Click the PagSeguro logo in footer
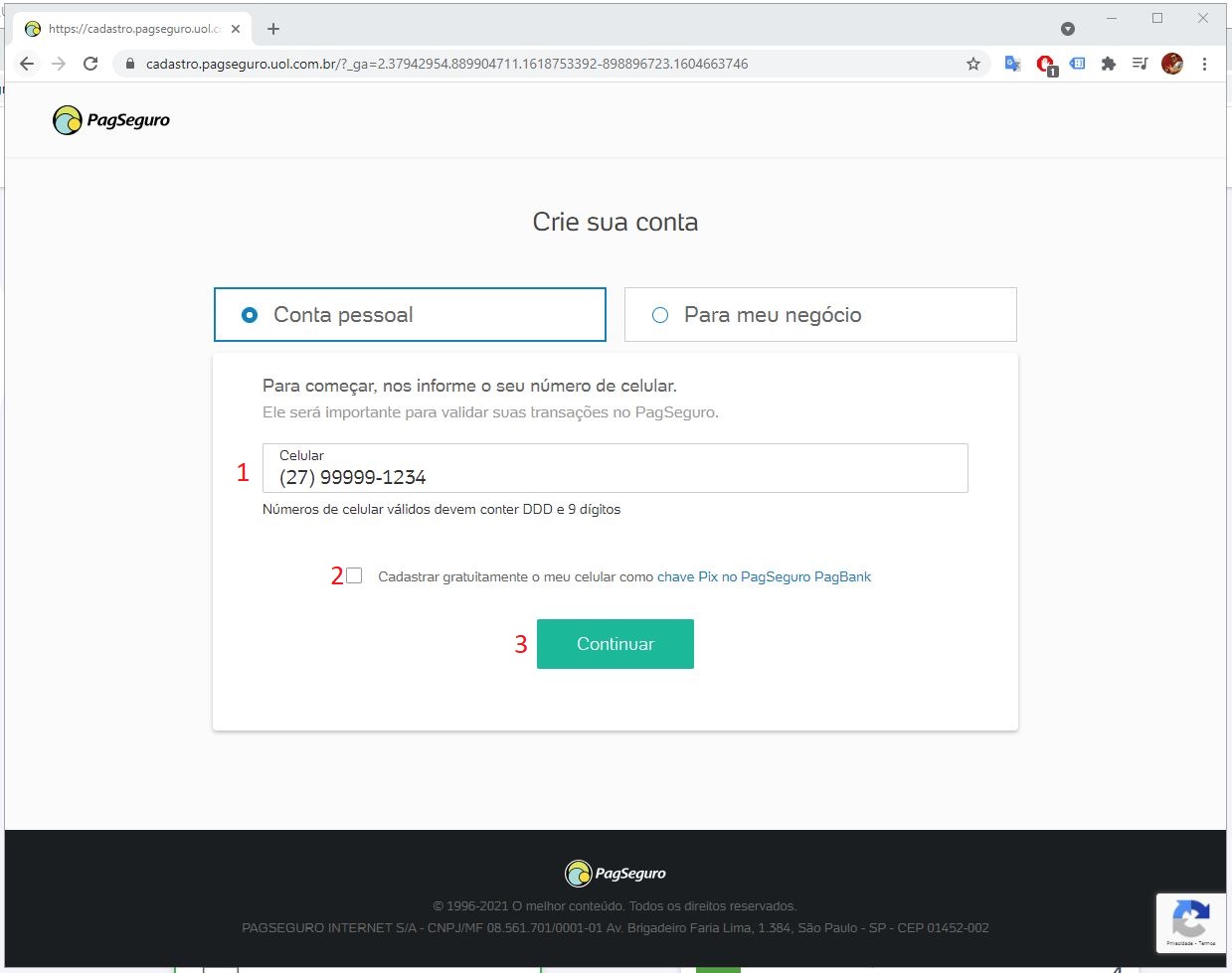Viewport: 1232px width, 973px height. tap(616, 874)
